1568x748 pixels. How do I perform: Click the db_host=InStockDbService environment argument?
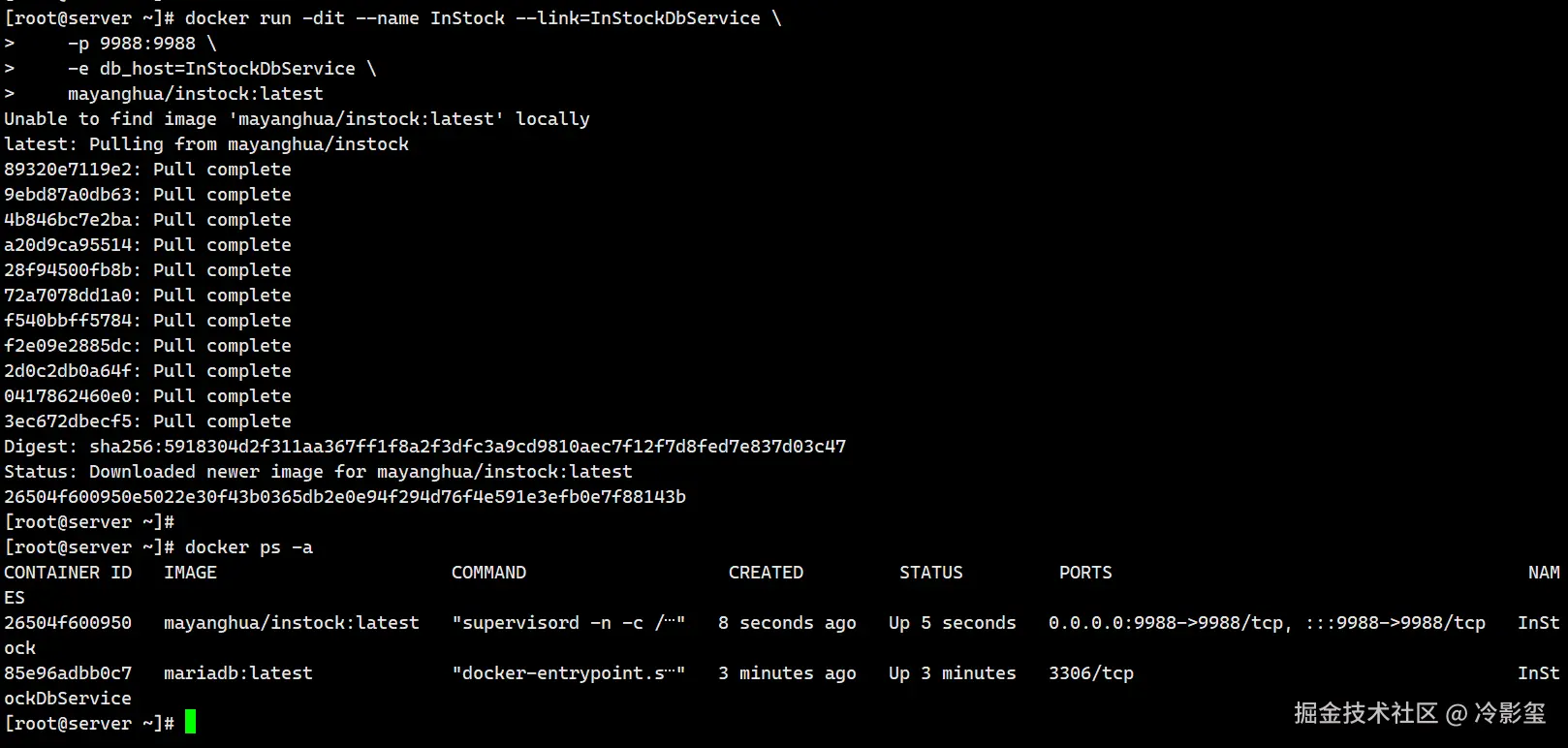[227, 69]
